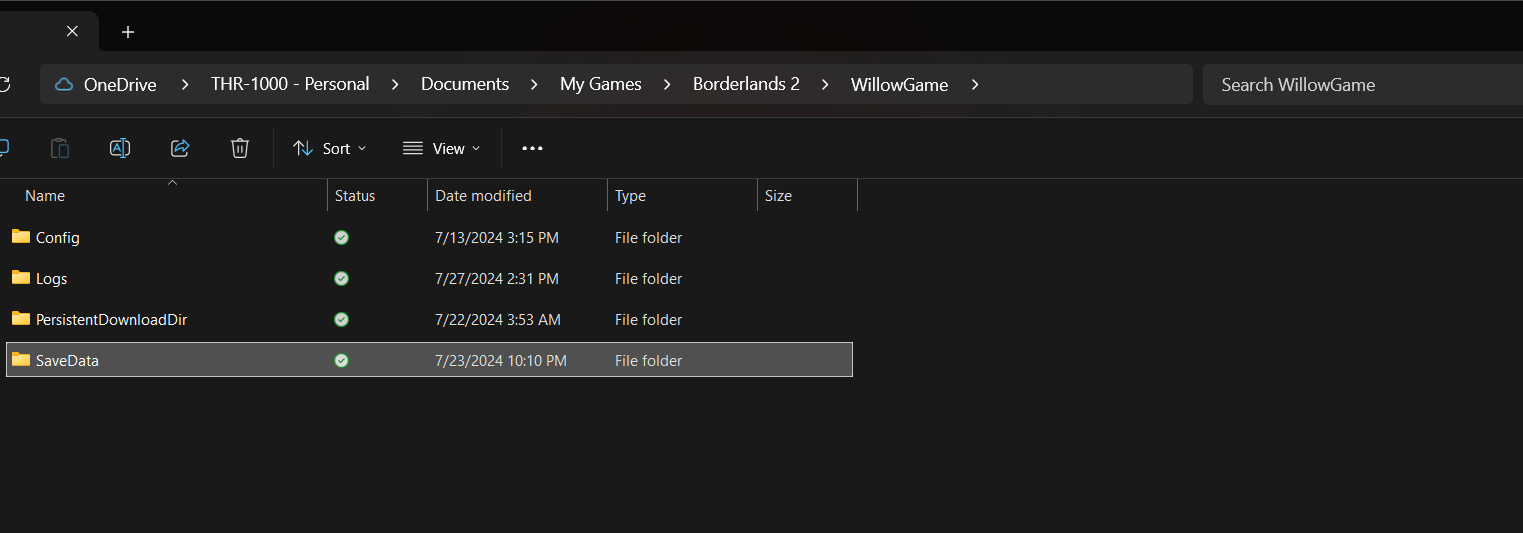The image size is (1523, 533).
Task: Navigate to Documents breadcrumb
Action: (x=465, y=84)
